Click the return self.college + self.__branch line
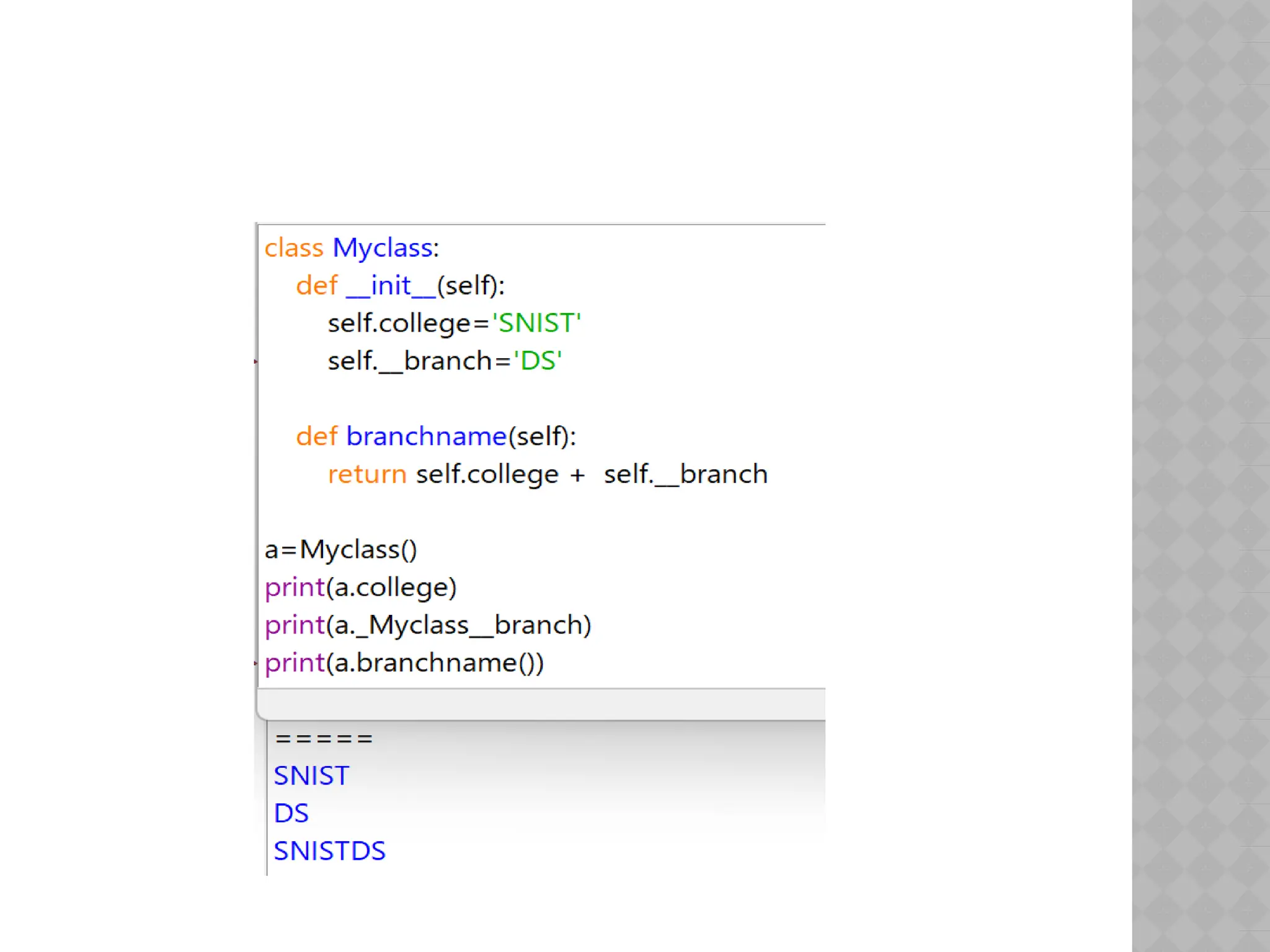 point(548,474)
